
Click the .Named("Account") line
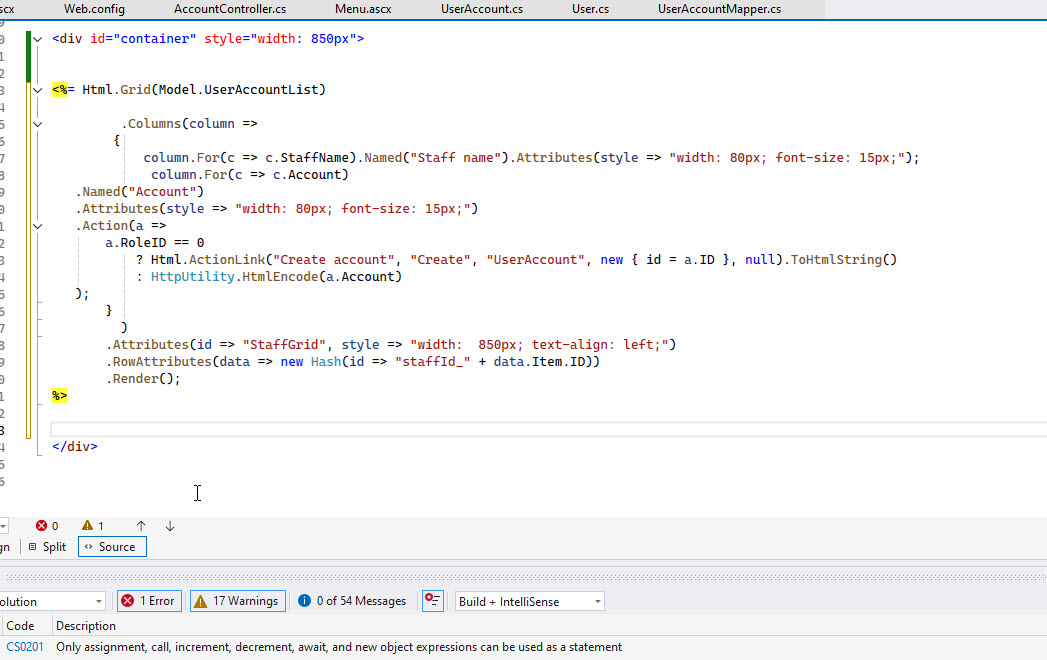[140, 192]
